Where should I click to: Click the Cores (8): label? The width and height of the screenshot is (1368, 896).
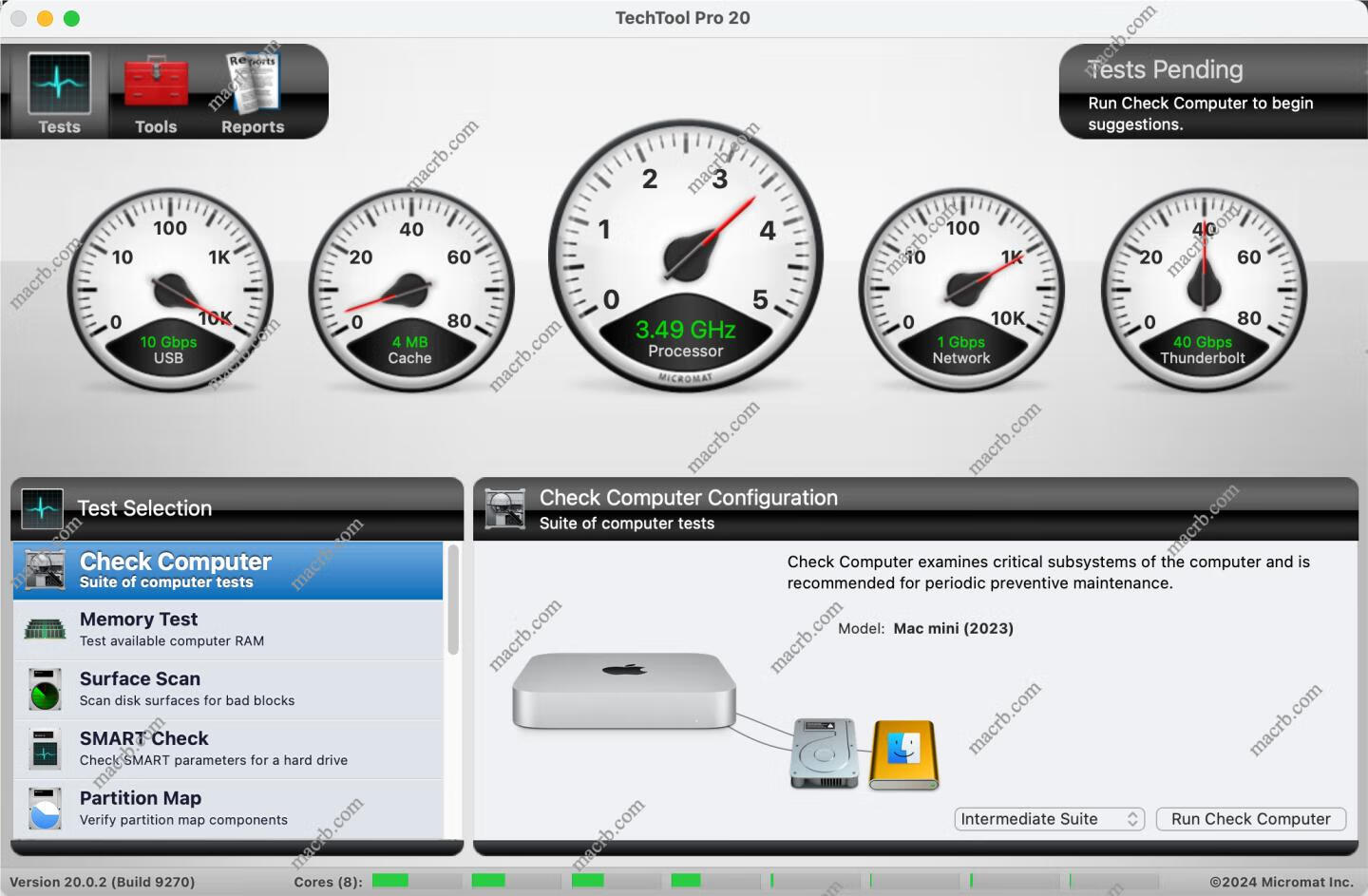tap(329, 882)
